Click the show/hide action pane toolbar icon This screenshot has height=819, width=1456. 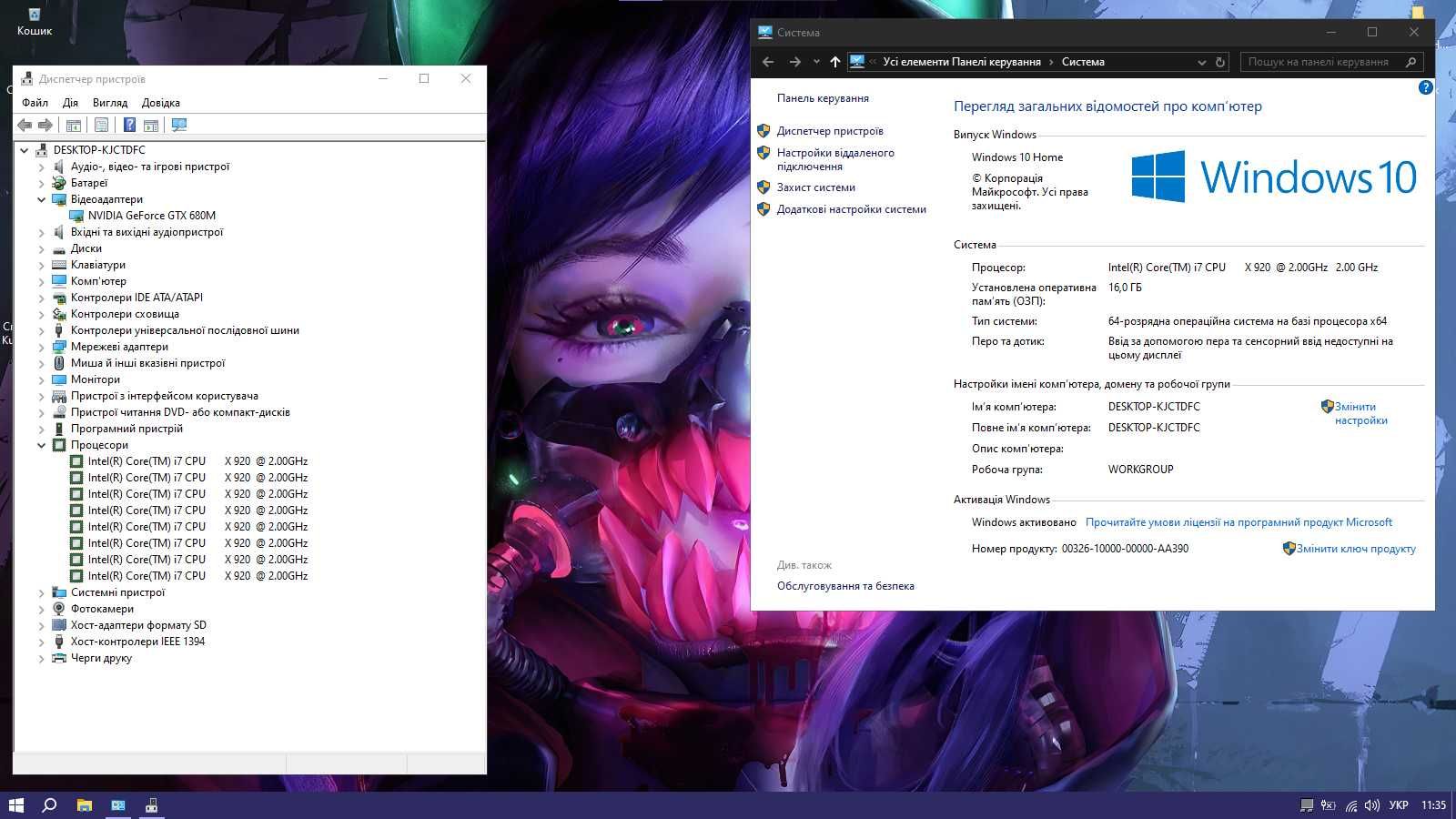151,125
